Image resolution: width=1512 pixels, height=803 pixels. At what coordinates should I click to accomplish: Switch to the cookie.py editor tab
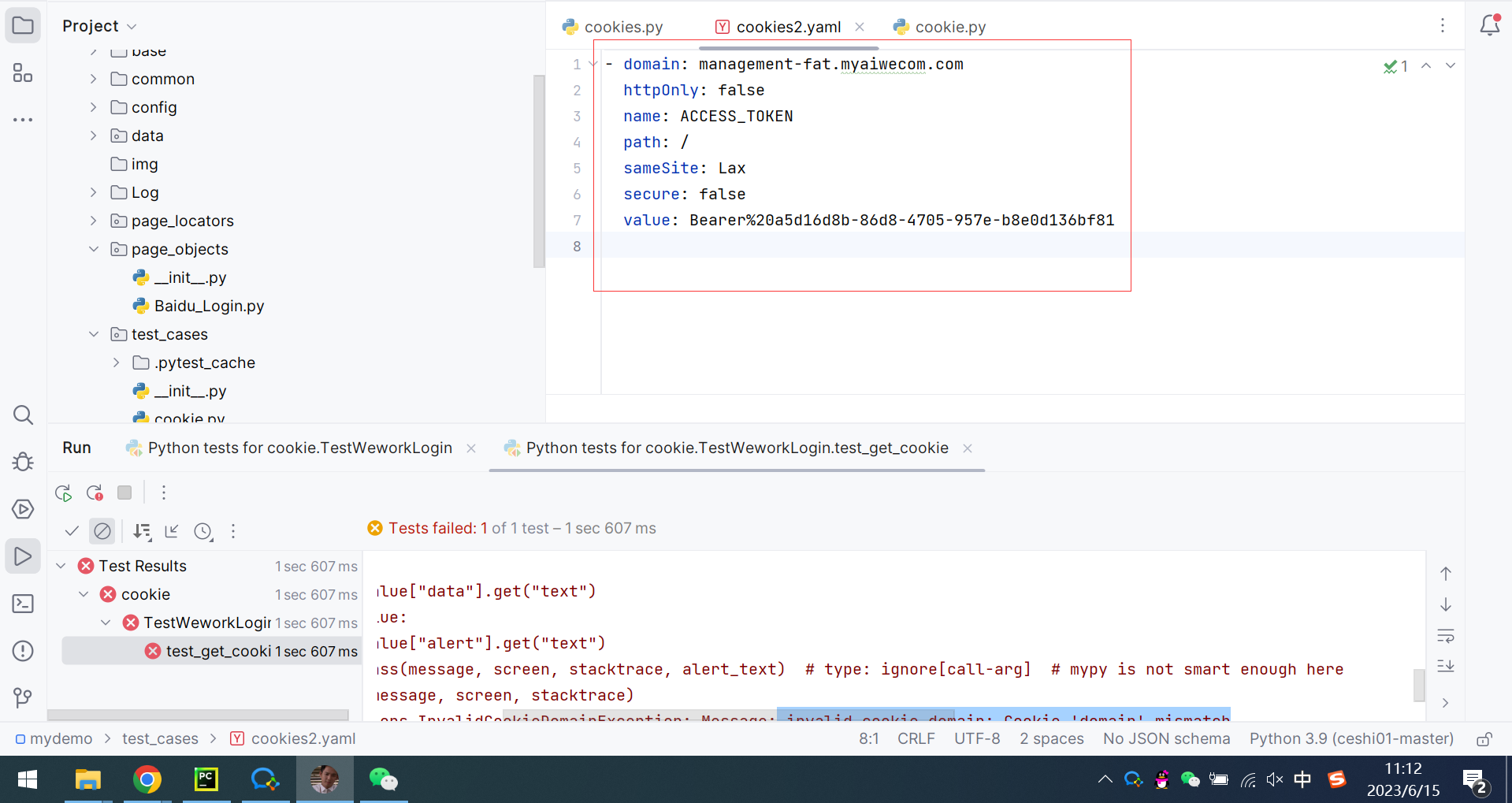[x=939, y=27]
